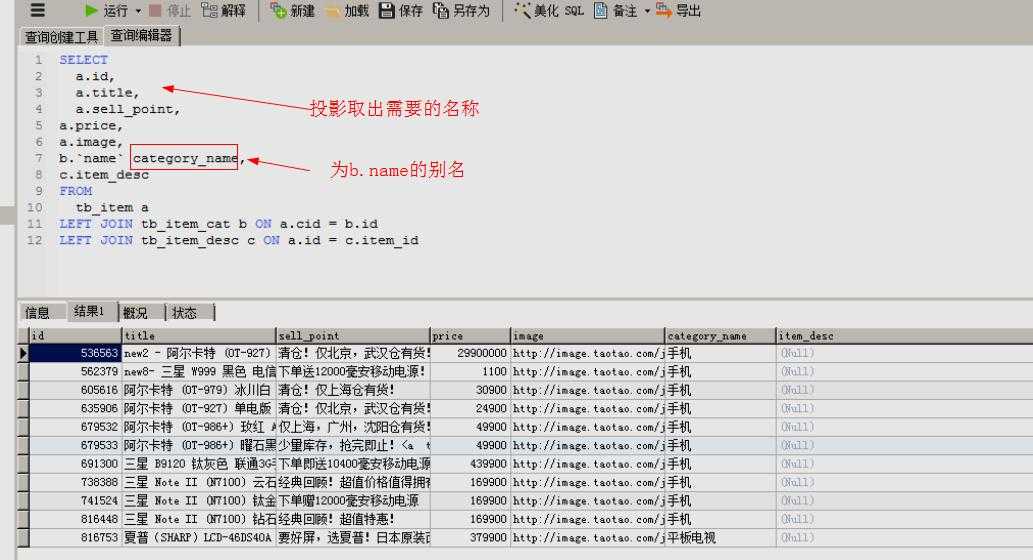Click the 停止 stop button
The height and width of the screenshot is (560, 1033).
click(170, 11)
